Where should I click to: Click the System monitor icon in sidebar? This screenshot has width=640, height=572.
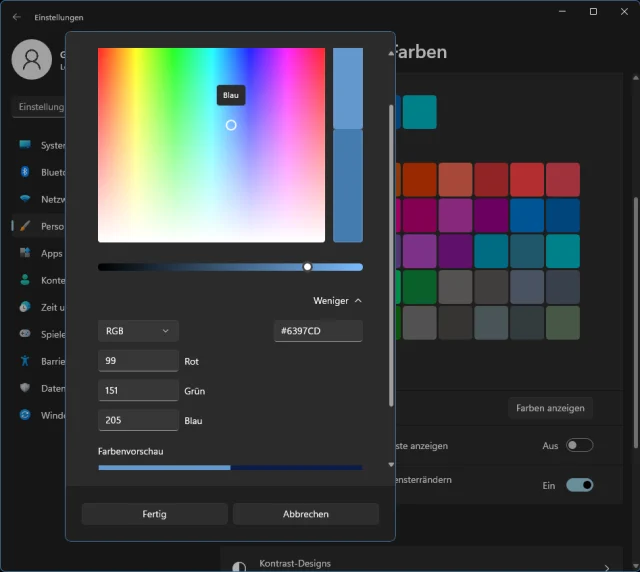point(25,145)
